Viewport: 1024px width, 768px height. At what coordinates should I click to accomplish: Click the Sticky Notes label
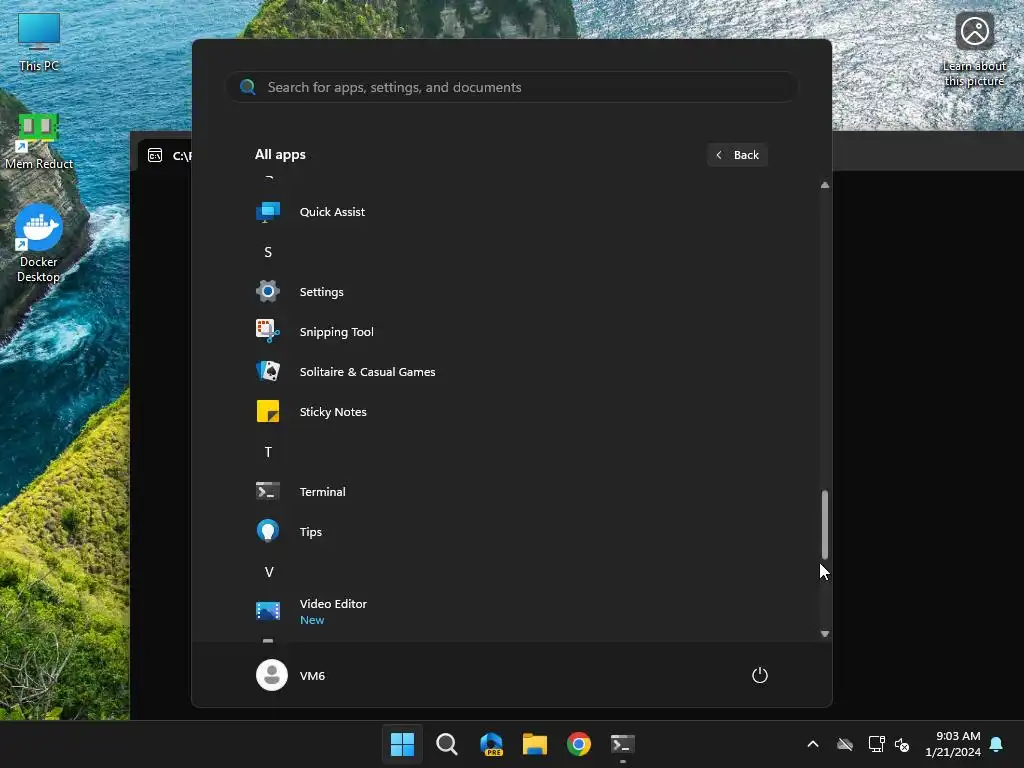333,411
